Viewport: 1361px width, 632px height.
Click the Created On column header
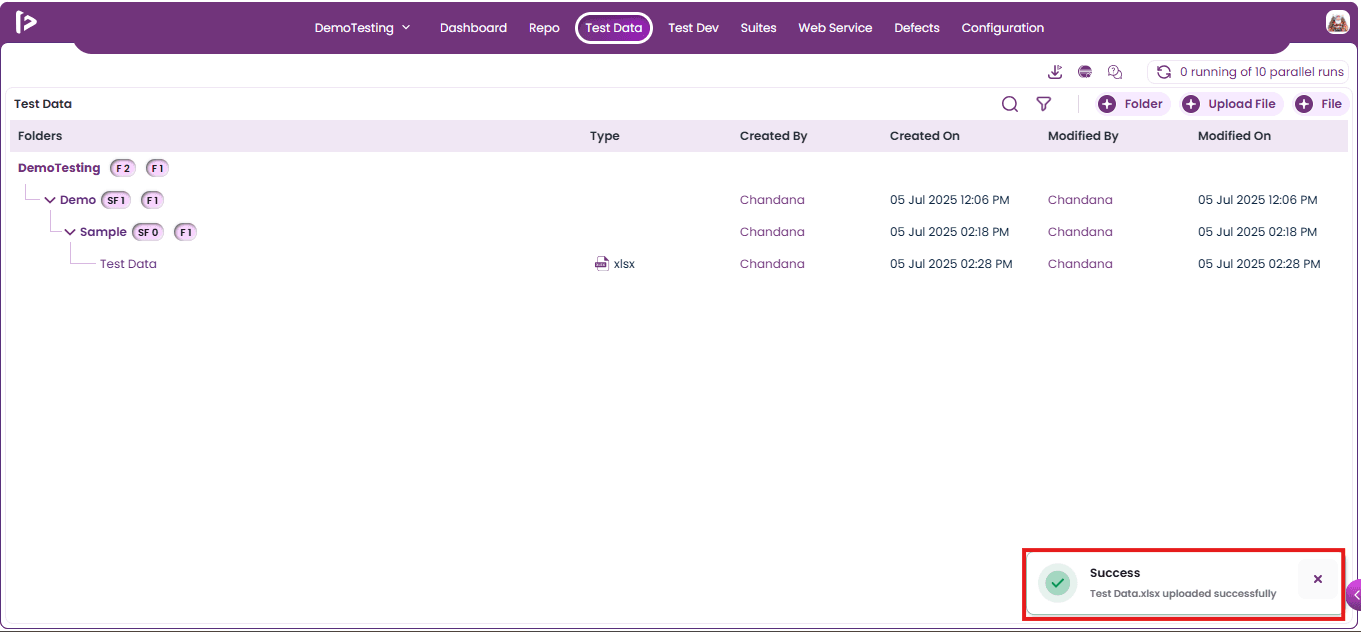pos(925,136)
